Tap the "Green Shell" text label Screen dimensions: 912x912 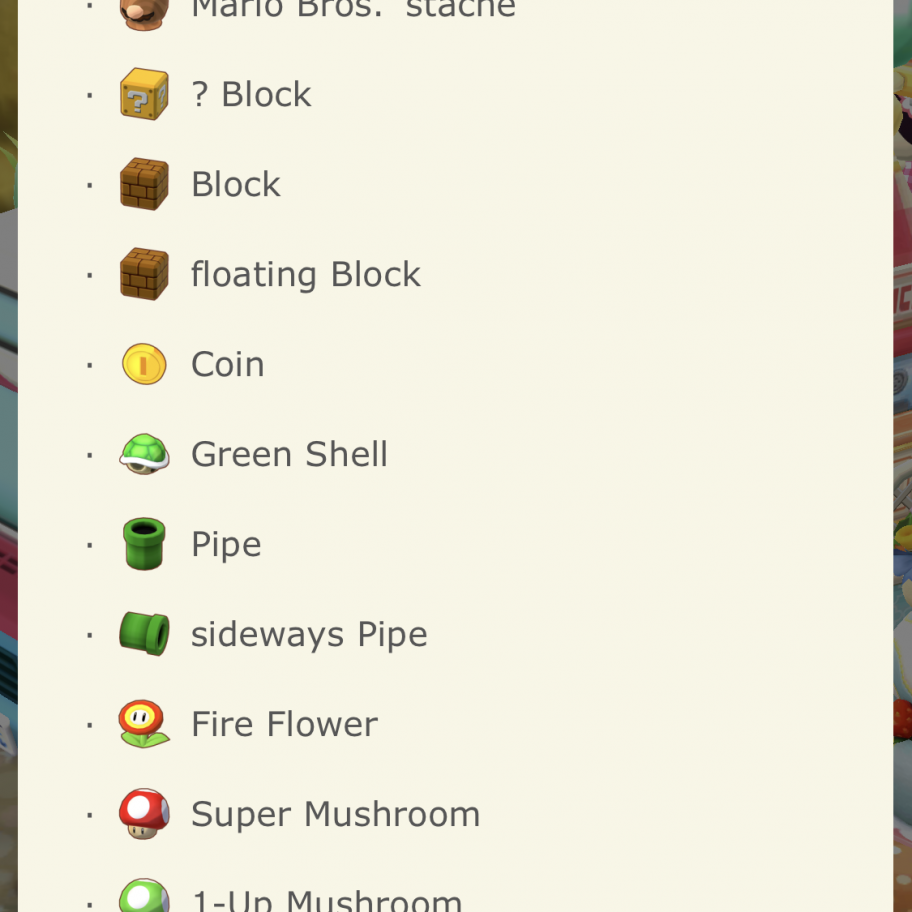289,454
